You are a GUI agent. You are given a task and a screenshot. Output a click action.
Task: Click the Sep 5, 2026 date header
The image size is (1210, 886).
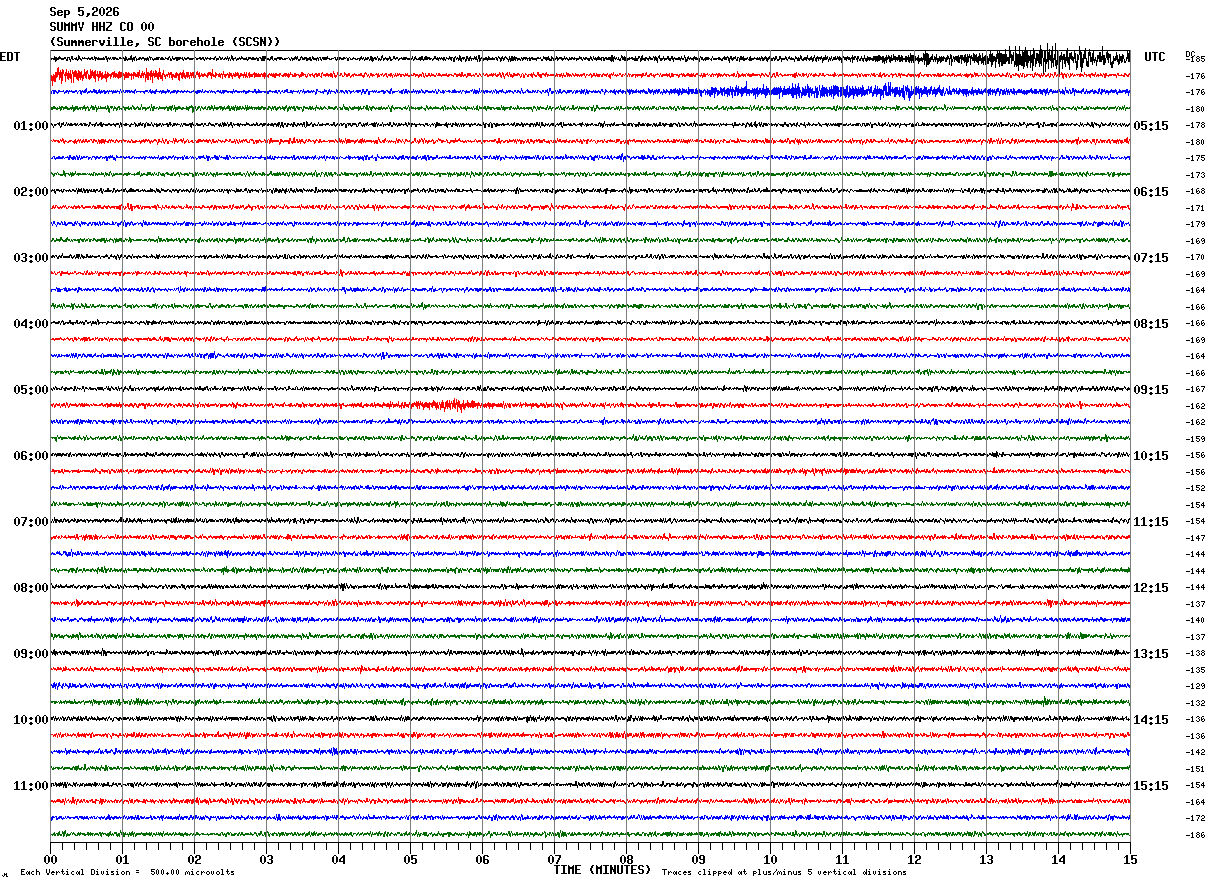[x=84, y=12]
